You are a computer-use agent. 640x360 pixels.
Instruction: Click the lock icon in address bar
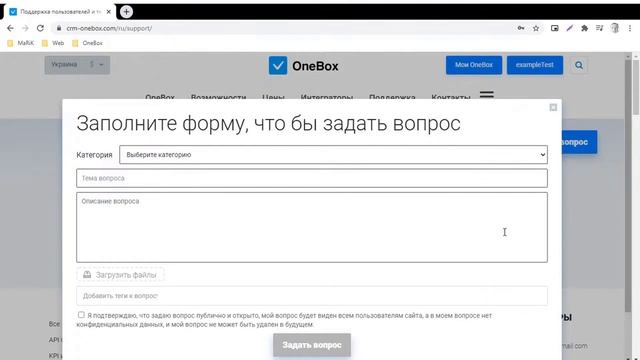59,28
